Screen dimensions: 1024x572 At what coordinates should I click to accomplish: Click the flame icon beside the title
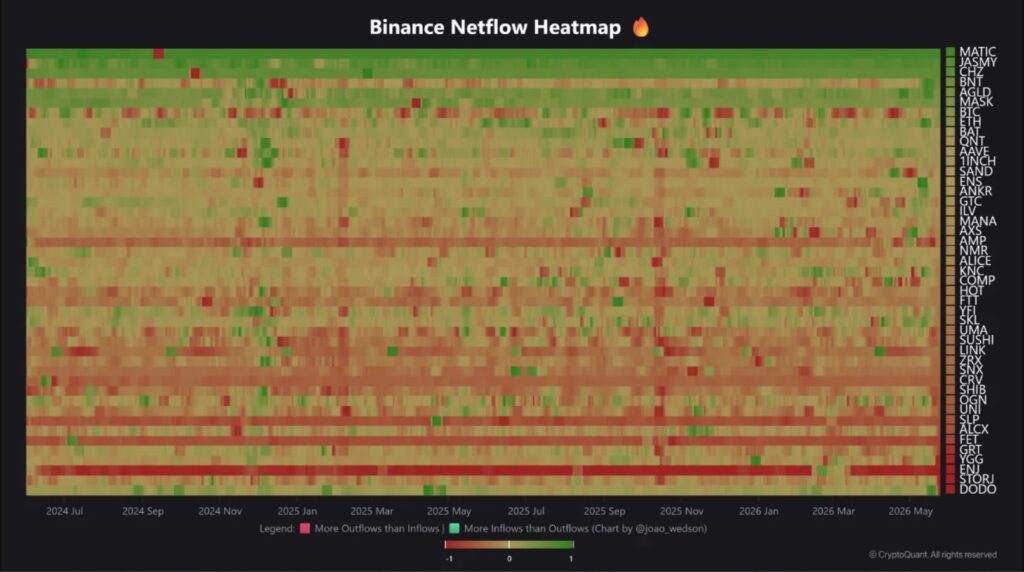[x=641, y=27]
